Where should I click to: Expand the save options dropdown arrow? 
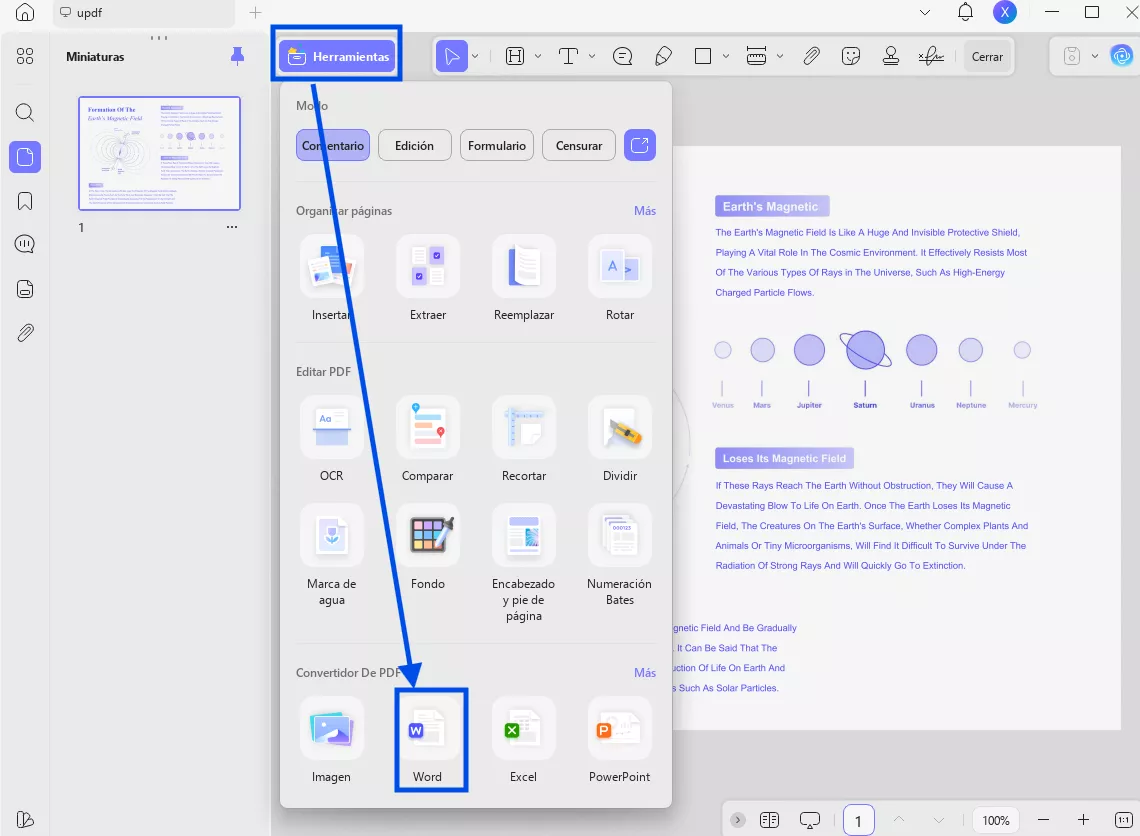[x=1094, y=56]
